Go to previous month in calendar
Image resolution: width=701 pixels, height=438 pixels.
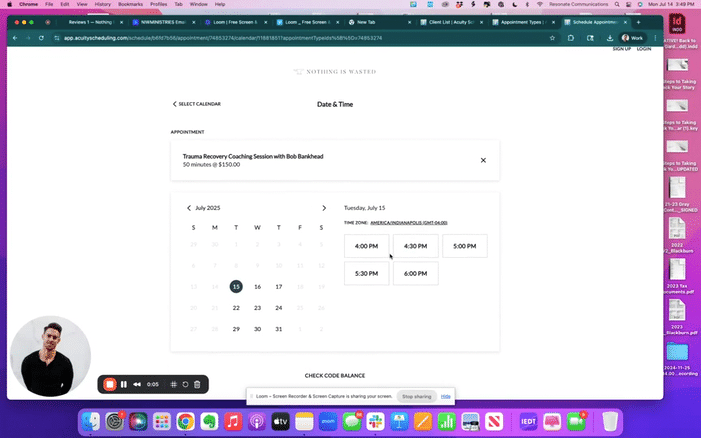tap(189, 208)
